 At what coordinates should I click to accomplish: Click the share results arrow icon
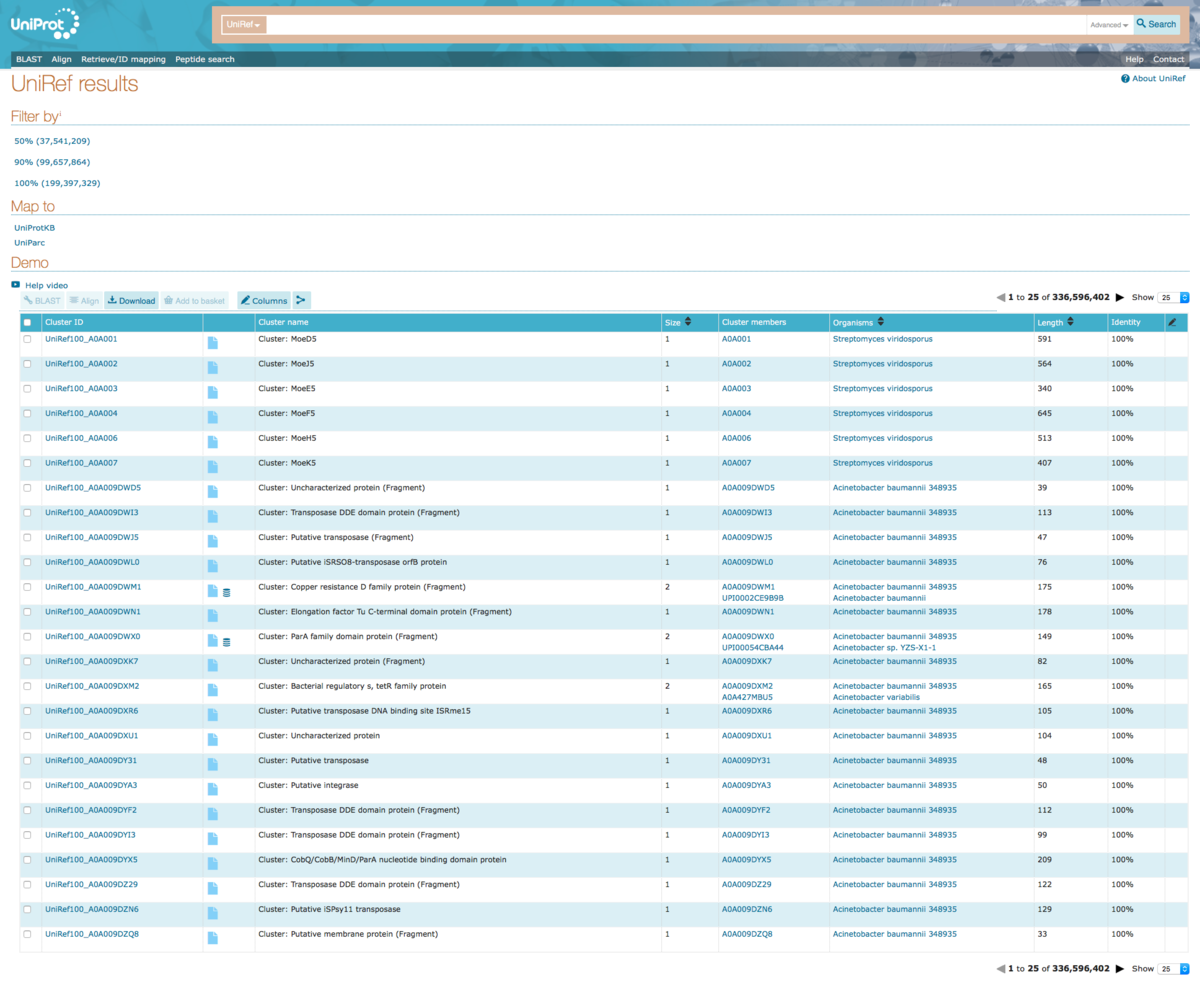[301, 300]
